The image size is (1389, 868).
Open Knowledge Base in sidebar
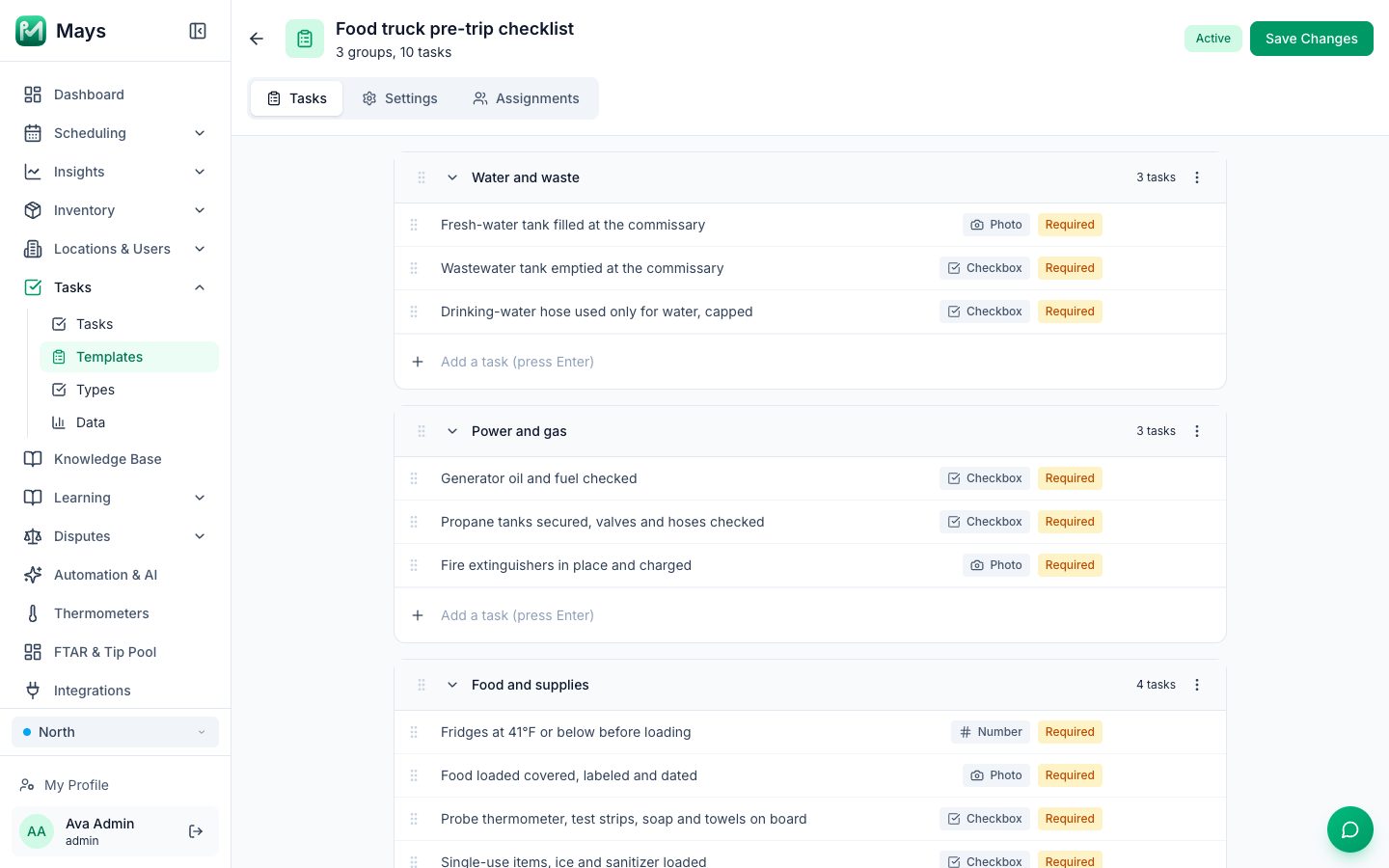pos(115,459)
